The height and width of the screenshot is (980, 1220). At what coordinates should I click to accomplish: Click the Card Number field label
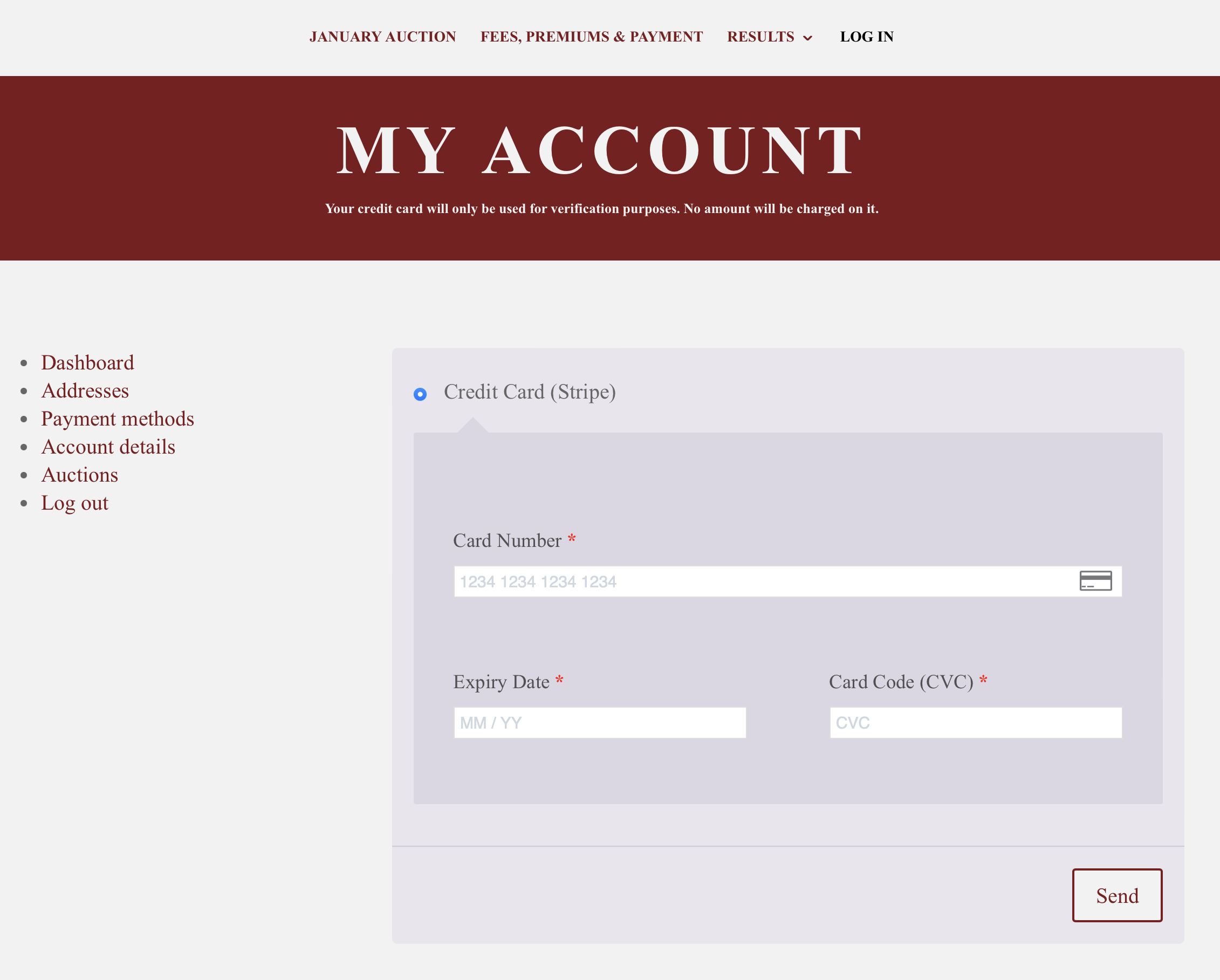pos(507,540)
